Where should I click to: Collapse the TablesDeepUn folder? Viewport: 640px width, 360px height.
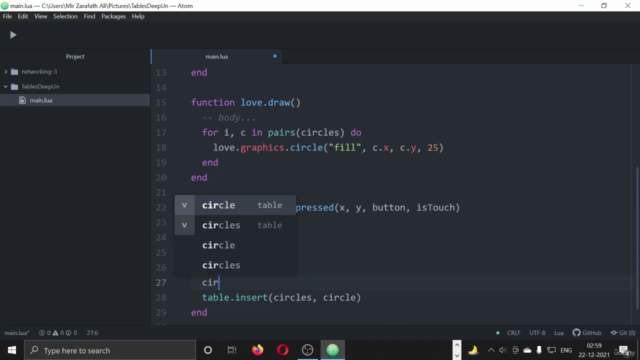pos(6,87)
